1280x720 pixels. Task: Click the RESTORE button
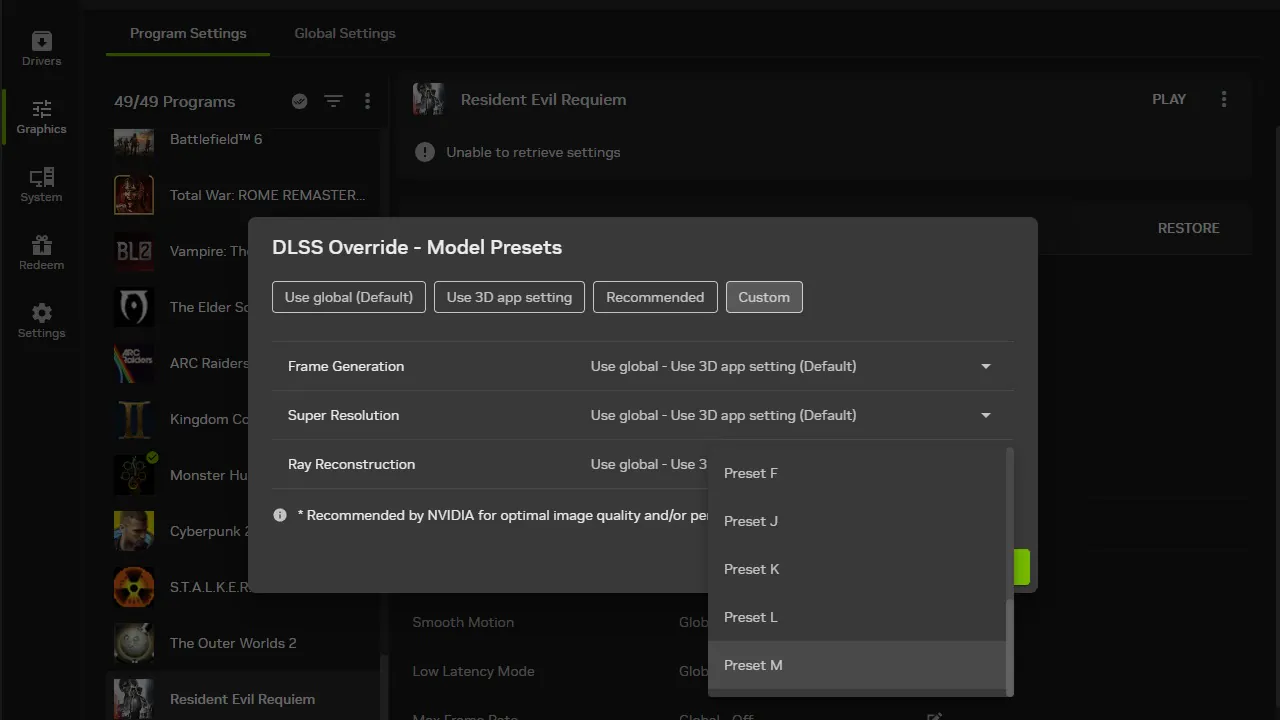click(x=1188, y=228)
